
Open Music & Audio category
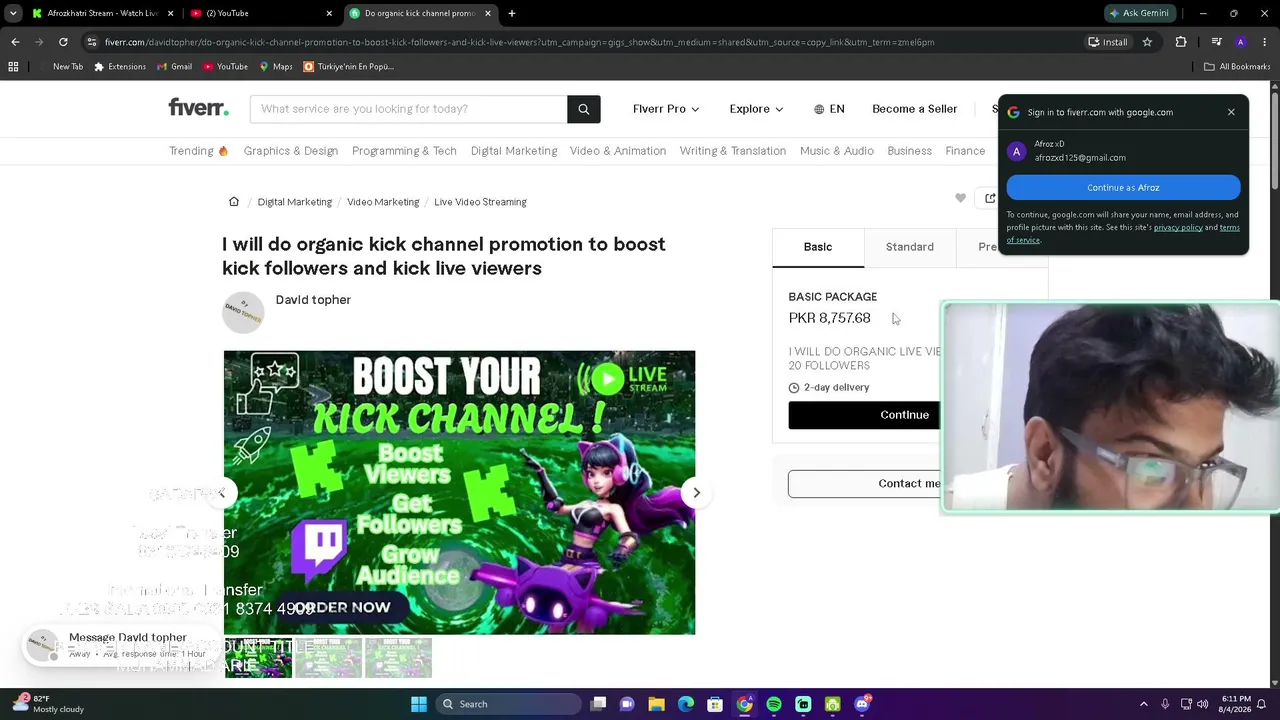pos(837,151)
